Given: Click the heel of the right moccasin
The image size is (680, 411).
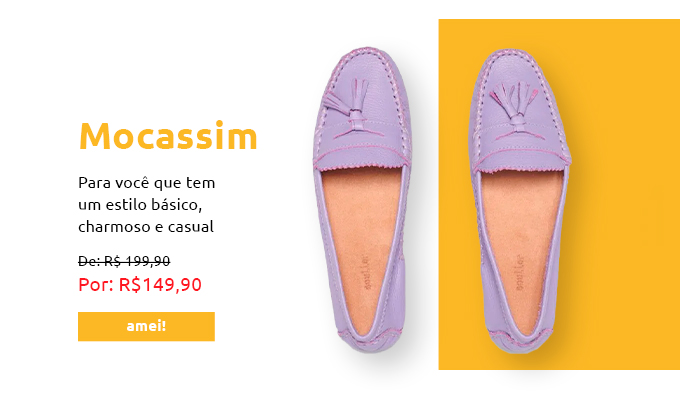Looking at the screenshot, I should 518,342.
